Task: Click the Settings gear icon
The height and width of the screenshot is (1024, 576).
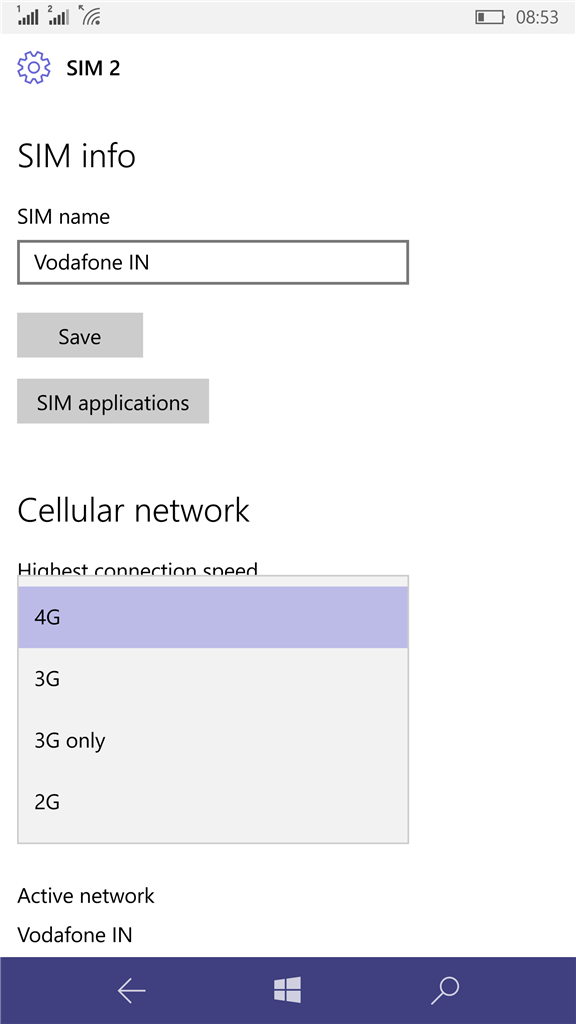Action: pyautogui.click(x=33, y=67)
